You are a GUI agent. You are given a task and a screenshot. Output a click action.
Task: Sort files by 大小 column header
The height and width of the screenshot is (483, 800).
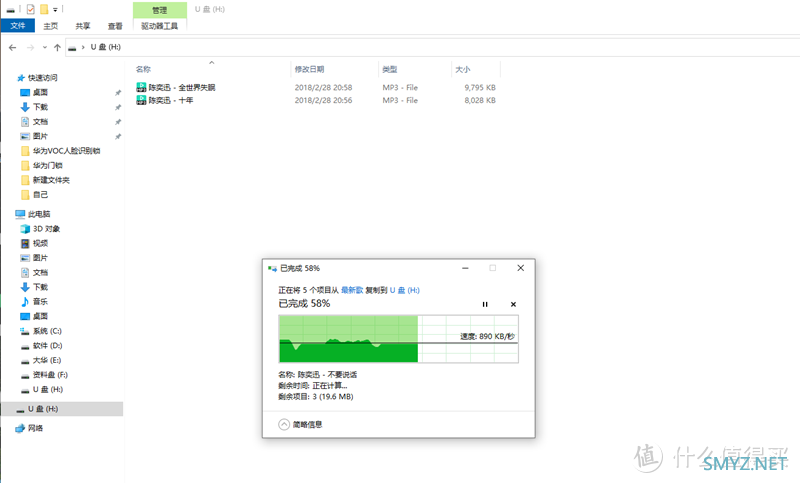463,69
